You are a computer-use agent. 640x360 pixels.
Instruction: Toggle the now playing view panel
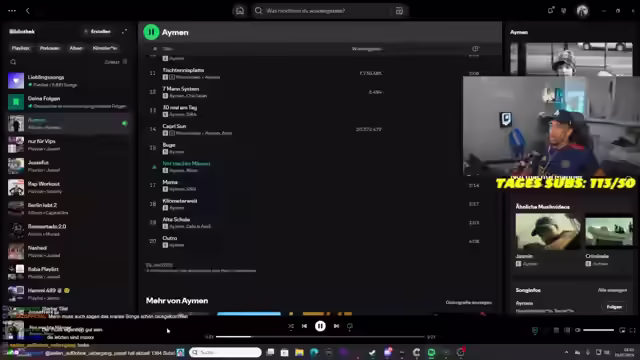535,330
